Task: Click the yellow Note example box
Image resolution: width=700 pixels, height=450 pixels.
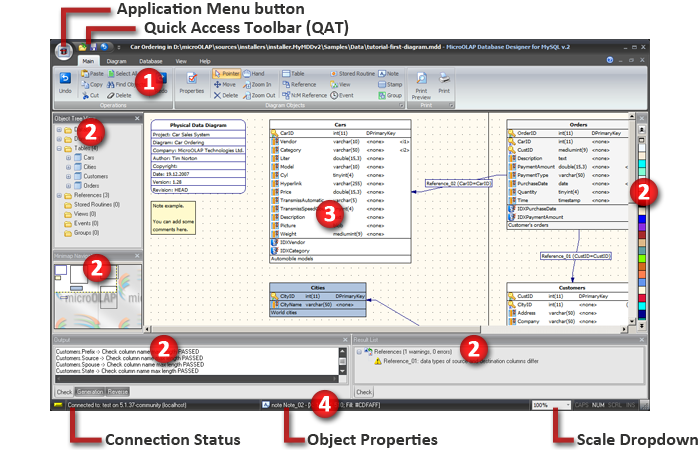Action: (173, 217)
